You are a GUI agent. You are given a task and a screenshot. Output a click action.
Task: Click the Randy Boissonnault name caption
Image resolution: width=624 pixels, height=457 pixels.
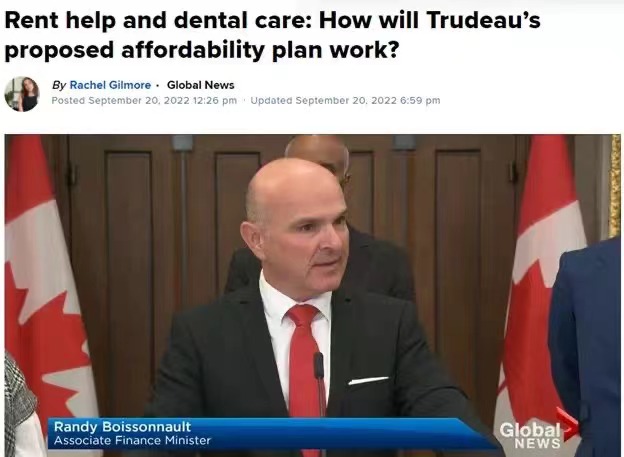click(x=122, y=427)
